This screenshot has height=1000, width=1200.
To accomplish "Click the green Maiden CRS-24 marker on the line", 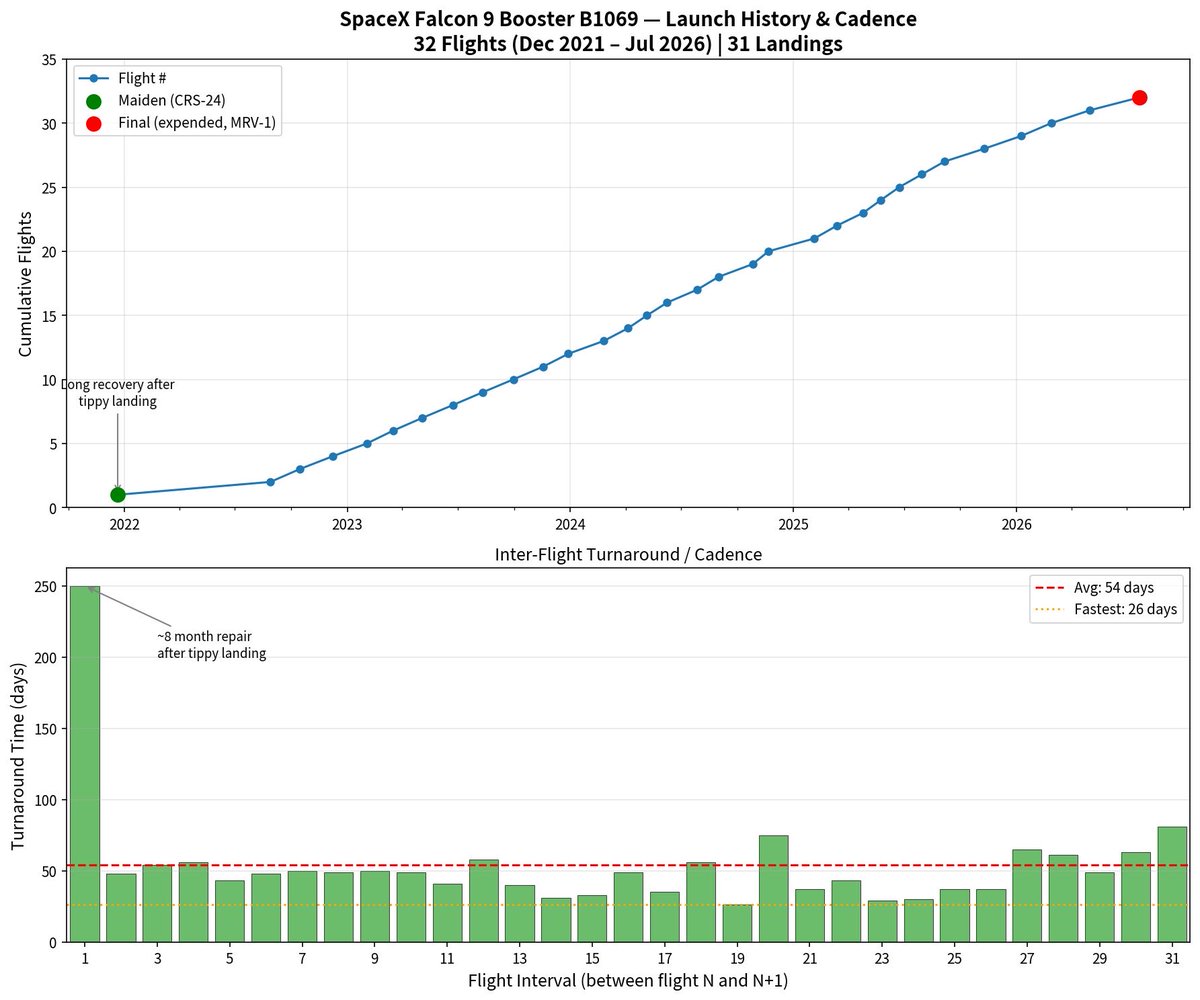I will point(118,494).
